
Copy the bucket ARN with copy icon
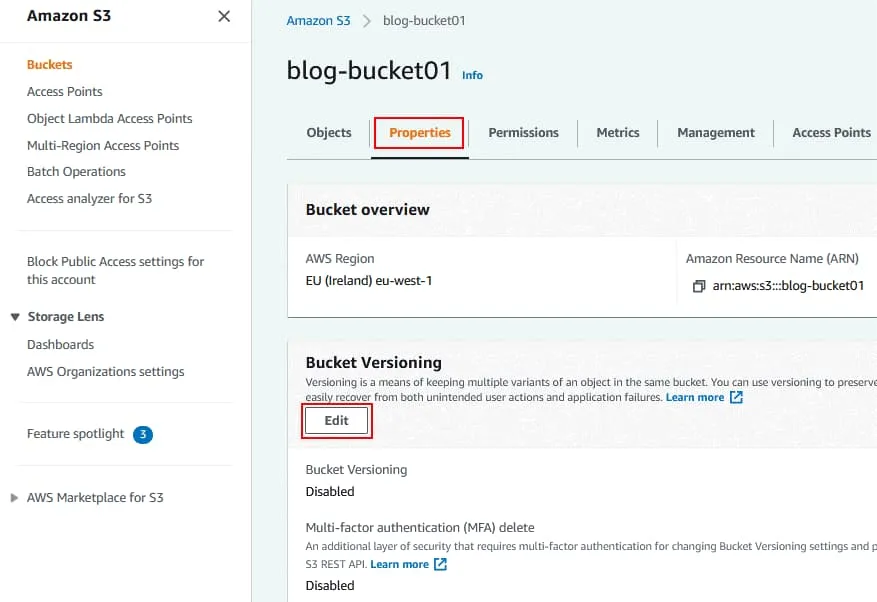click(698, 286)
